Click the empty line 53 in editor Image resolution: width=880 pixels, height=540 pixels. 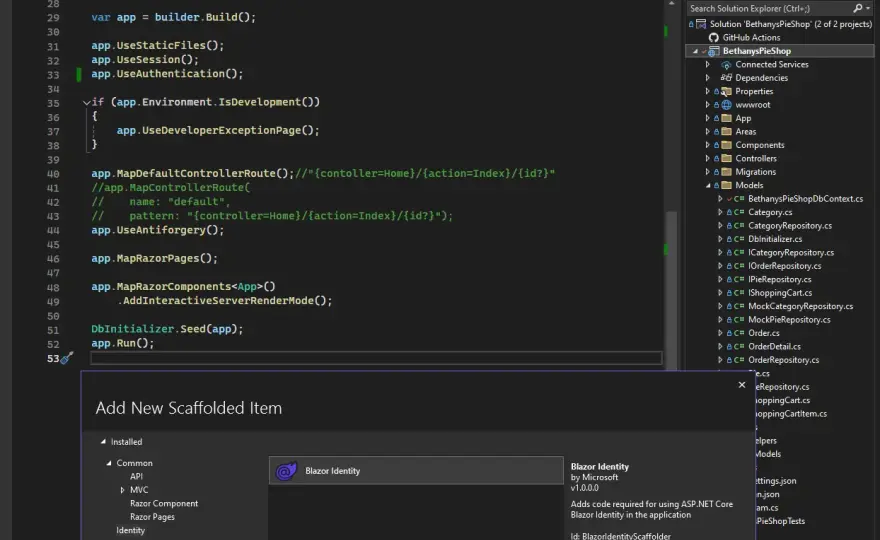(x=376, y=358)
